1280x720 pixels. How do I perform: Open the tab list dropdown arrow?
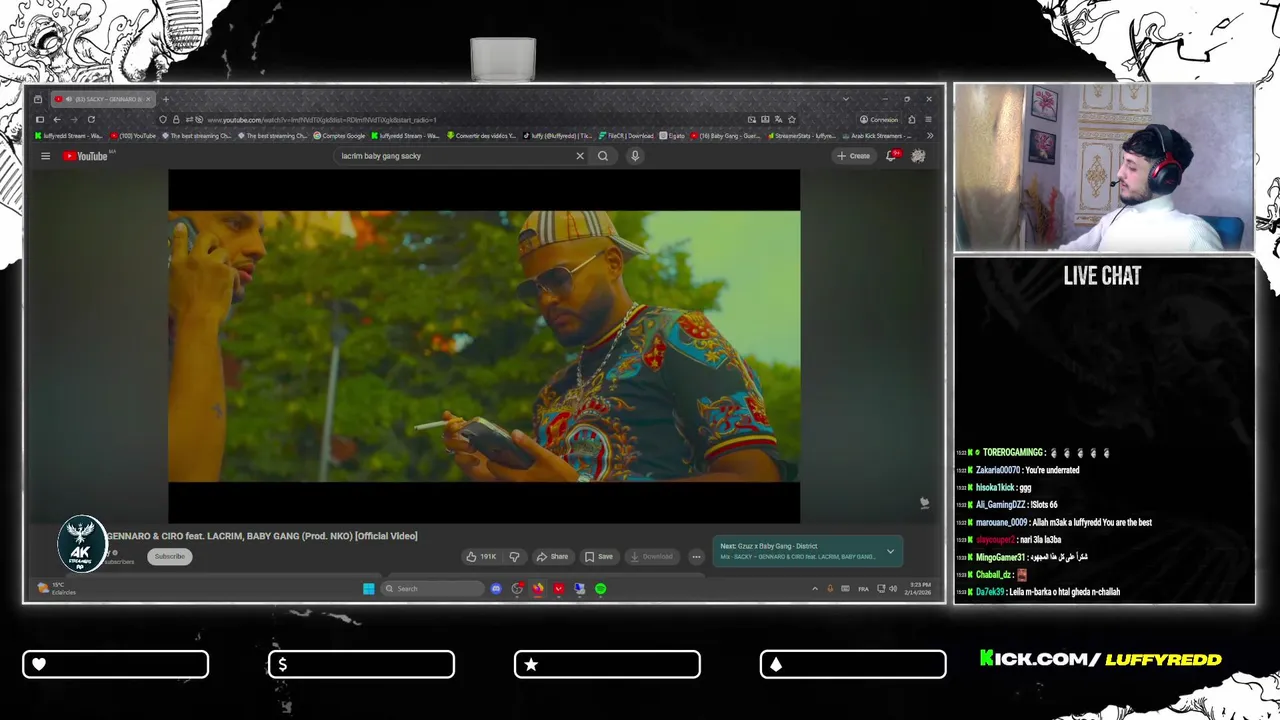coord(846,99)
